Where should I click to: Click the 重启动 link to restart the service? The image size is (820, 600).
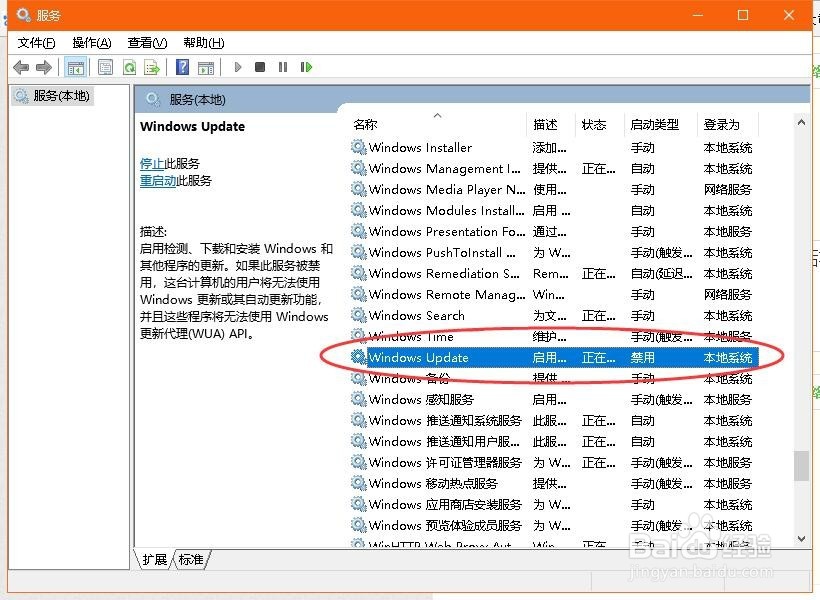[x=158, y=181]
